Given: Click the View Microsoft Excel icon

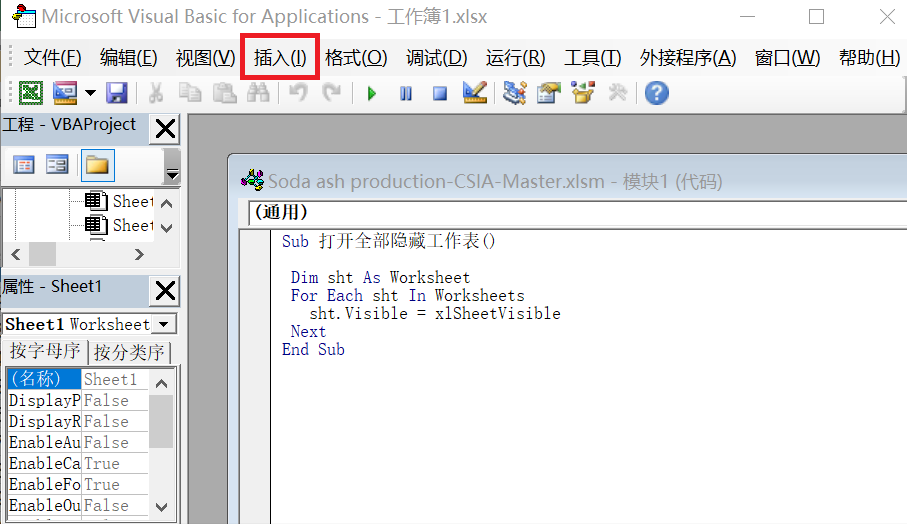Looking at the screenshot, I should tap(31, 93).
